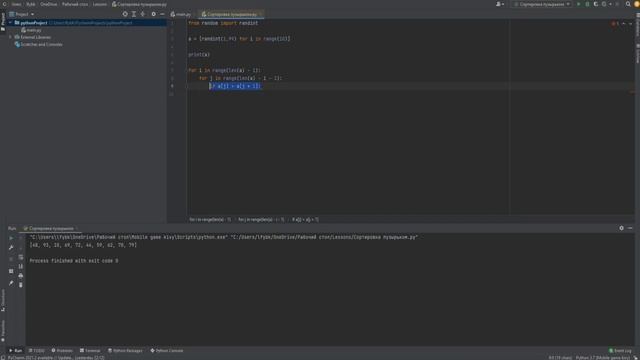Image resolution: width=640 pixels, height=360 pixels.
Task: Run the program with green play button
Action: (578, 4)
